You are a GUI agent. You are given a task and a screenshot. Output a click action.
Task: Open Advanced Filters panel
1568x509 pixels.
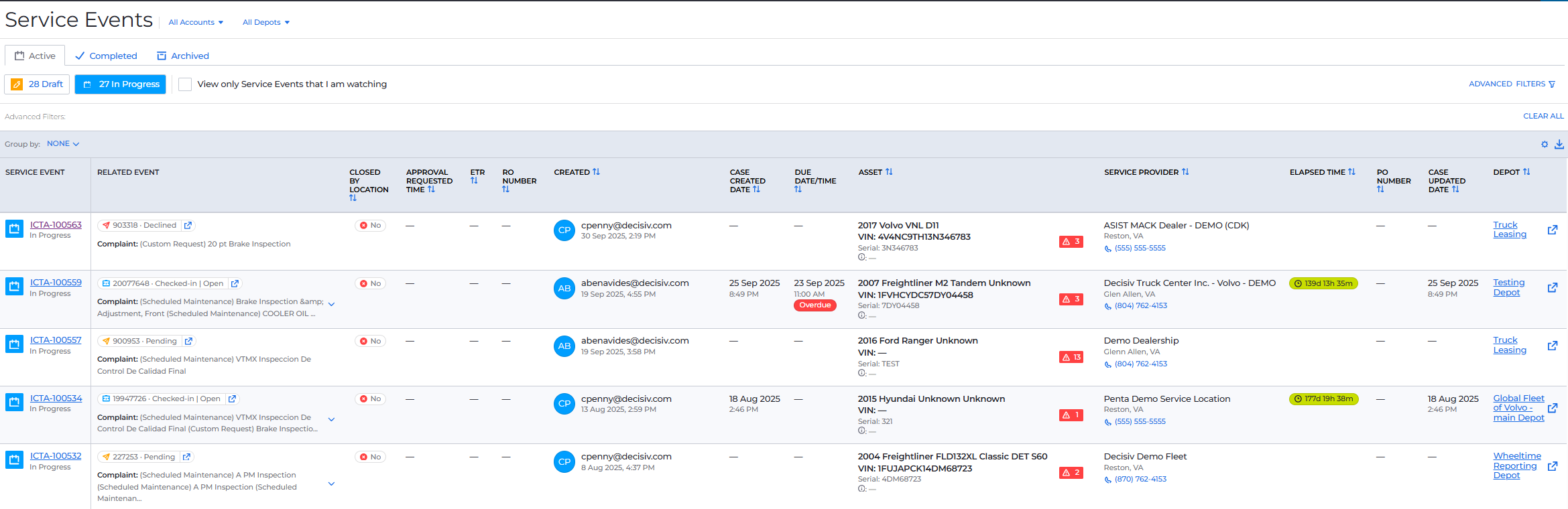(1512, 84)
